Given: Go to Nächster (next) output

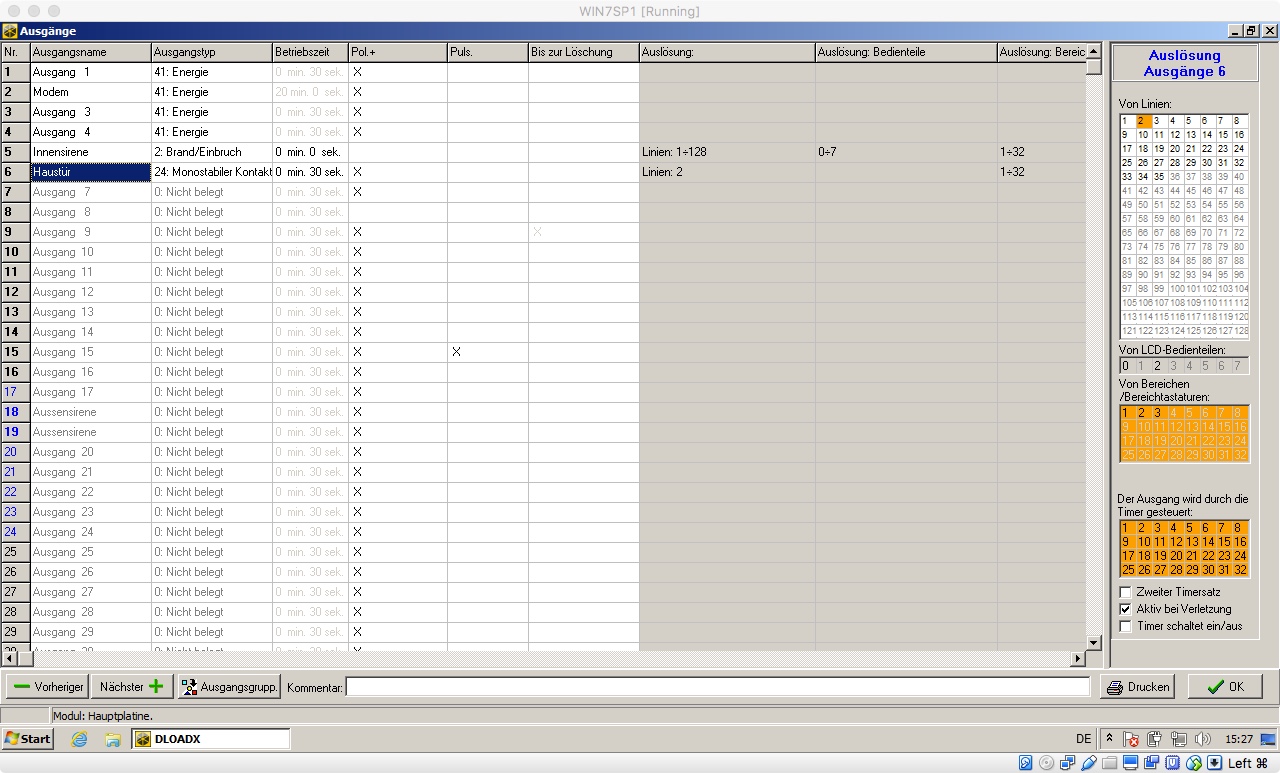Looking at the screenshot, I should coord(131,687).
